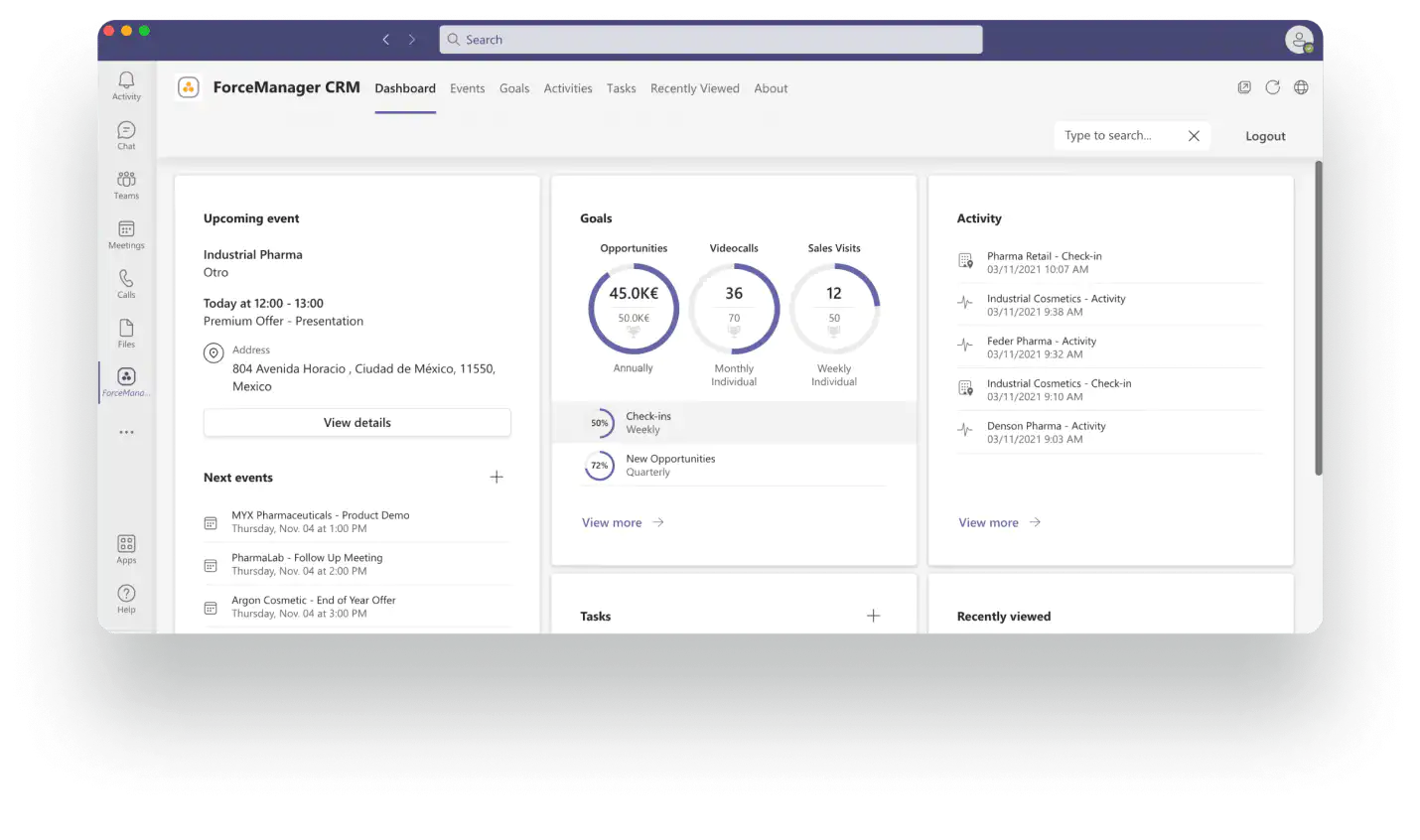Open PharmaLab - Follow Up Meeting event
Screen dimensions: 1420x840
tap(357, 565)
